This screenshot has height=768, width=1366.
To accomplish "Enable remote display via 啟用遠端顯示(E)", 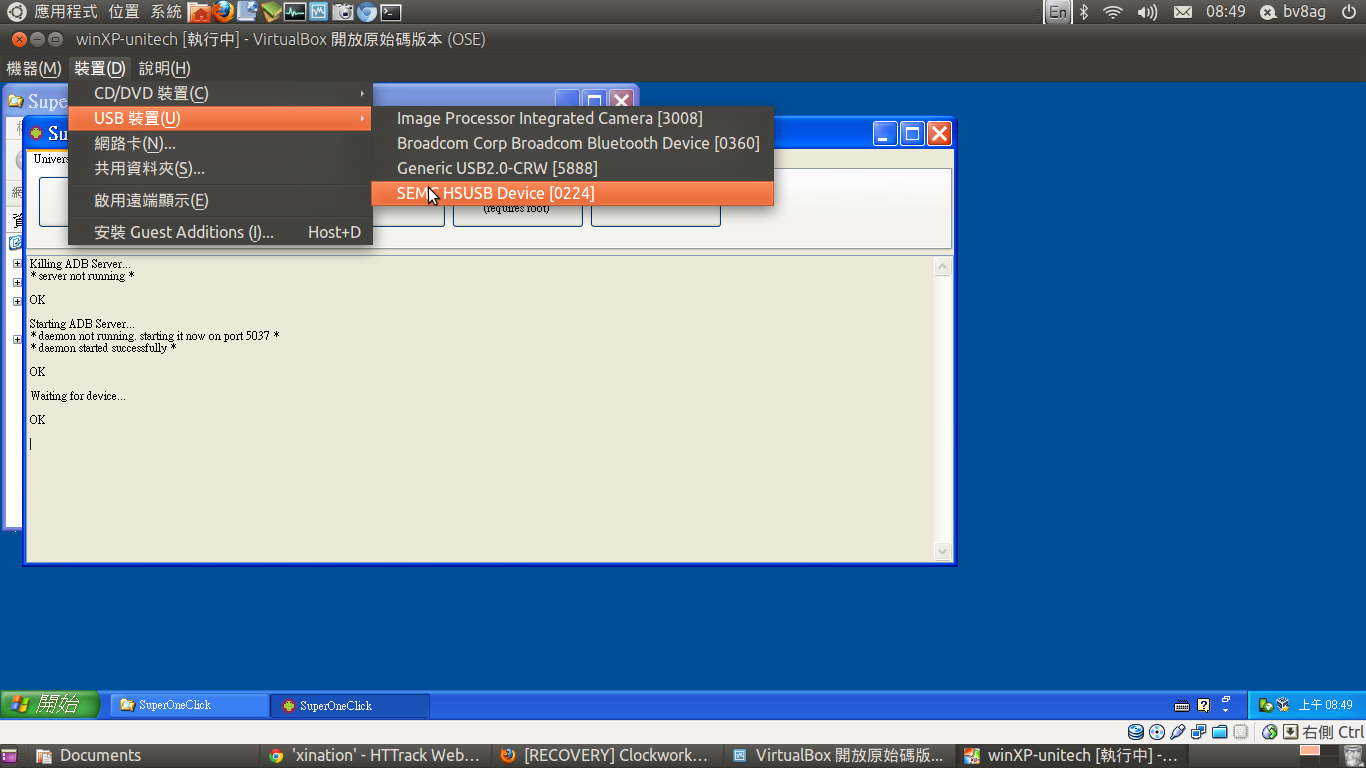I will click(x=221, y=200).
